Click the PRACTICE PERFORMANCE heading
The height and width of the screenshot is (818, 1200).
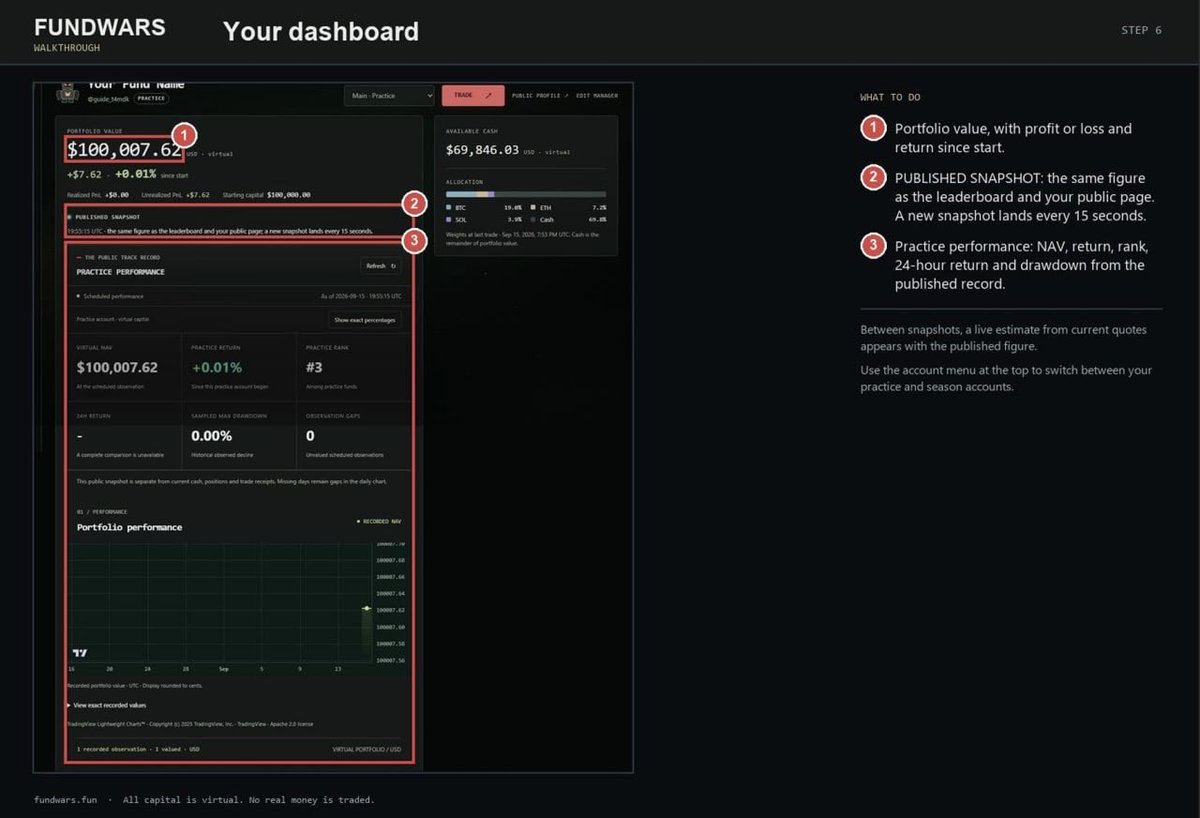(121, 272)
